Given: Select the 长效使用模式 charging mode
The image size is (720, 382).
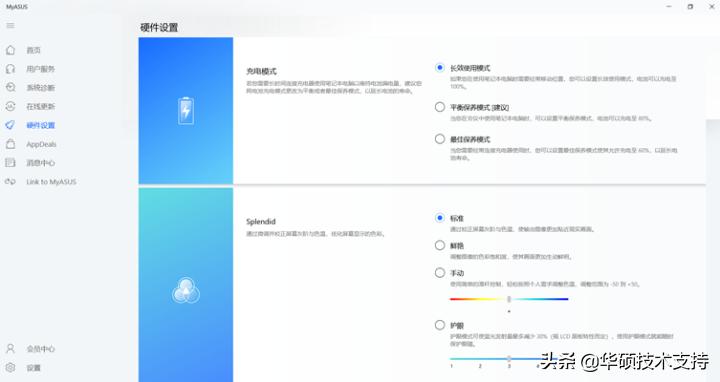Looking at the screenshot, I should [x=439, y=67].
